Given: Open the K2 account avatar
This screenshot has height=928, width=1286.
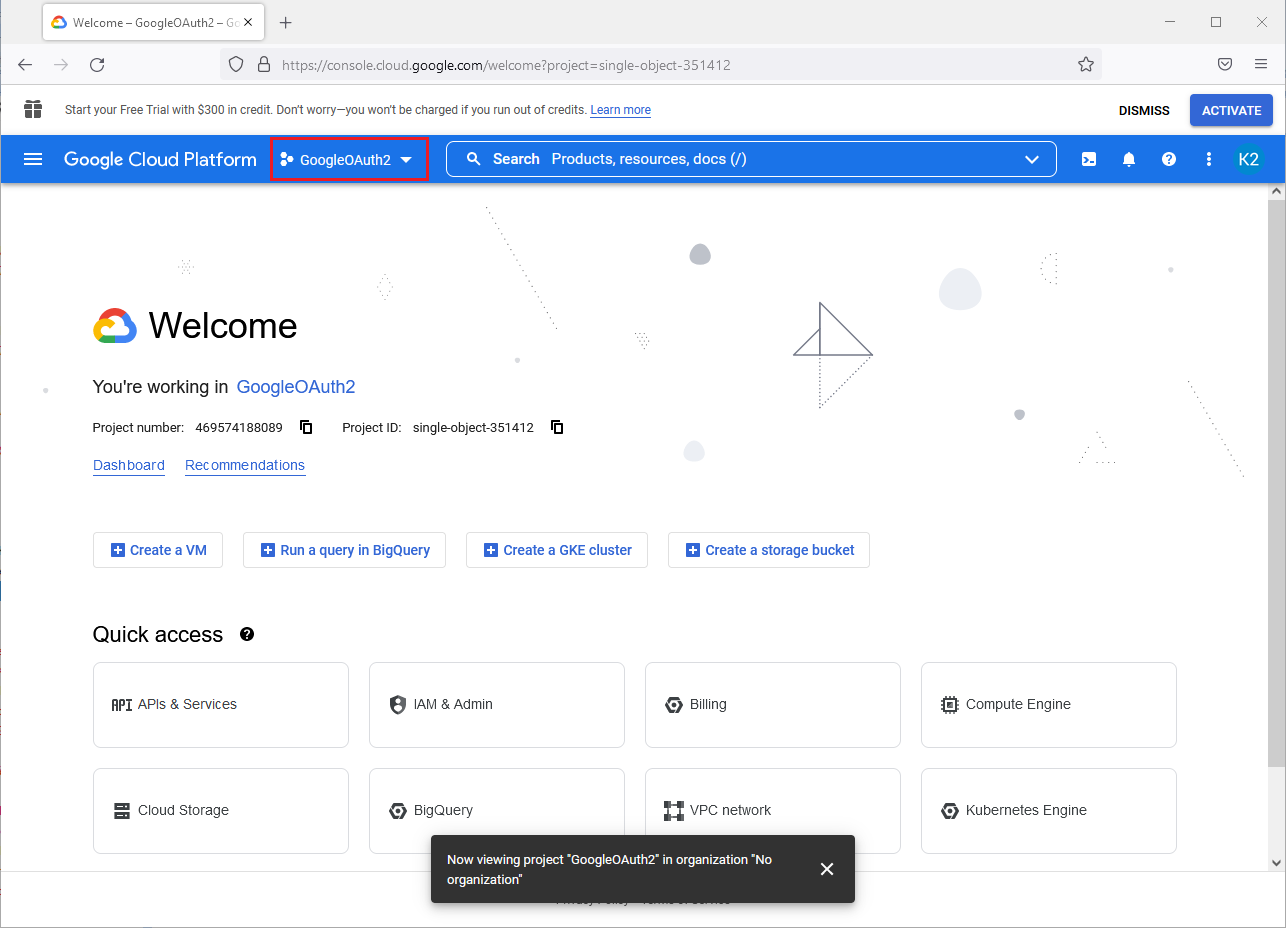Looking at the screenshot, I should tap(1248, 159).
